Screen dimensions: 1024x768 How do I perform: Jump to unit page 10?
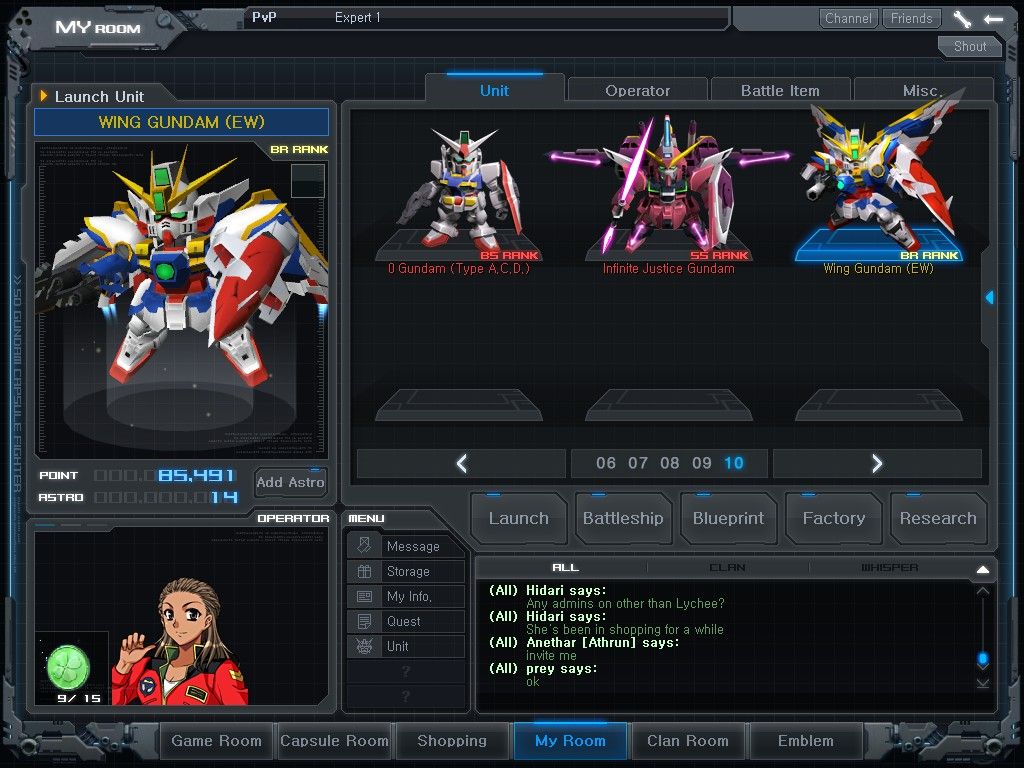pos(733,463)
